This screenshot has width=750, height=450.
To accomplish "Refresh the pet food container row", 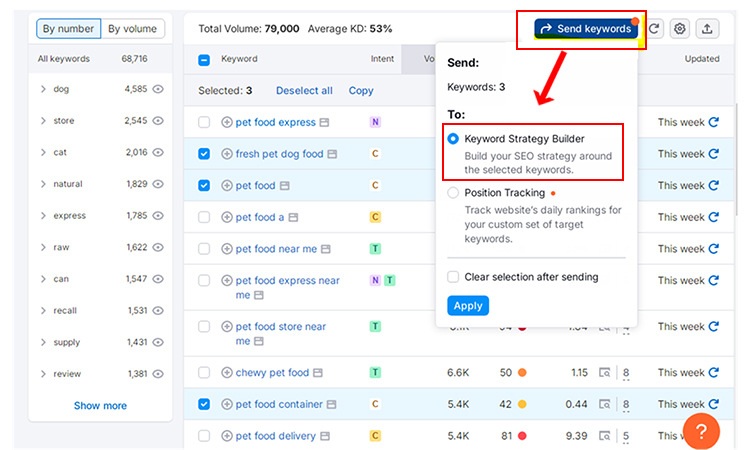I will [713, 404].
